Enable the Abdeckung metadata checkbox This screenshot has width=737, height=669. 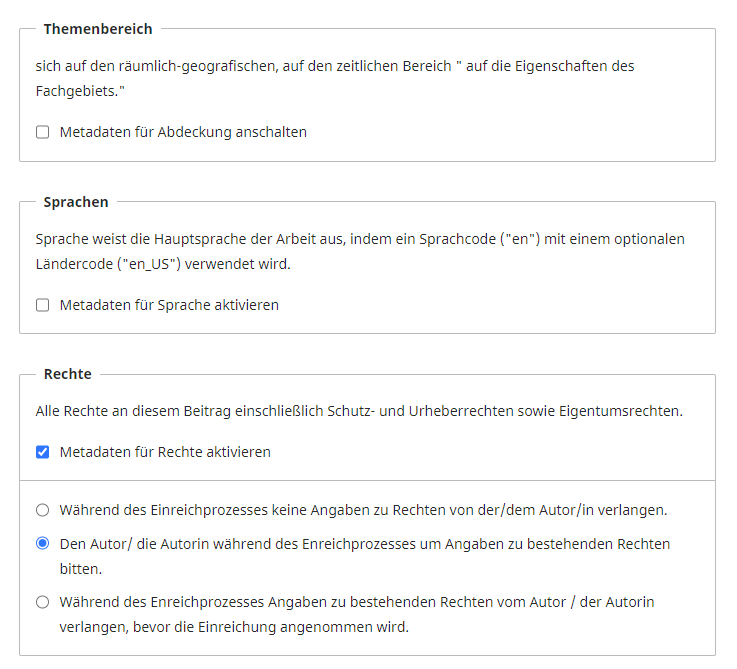[x=42, y=132]
